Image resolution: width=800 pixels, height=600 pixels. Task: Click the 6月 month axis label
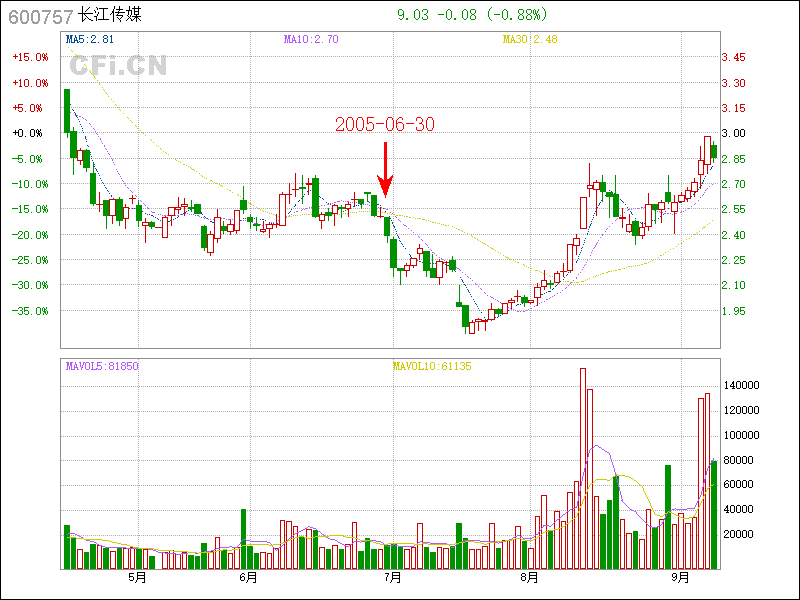click(248, 578)
